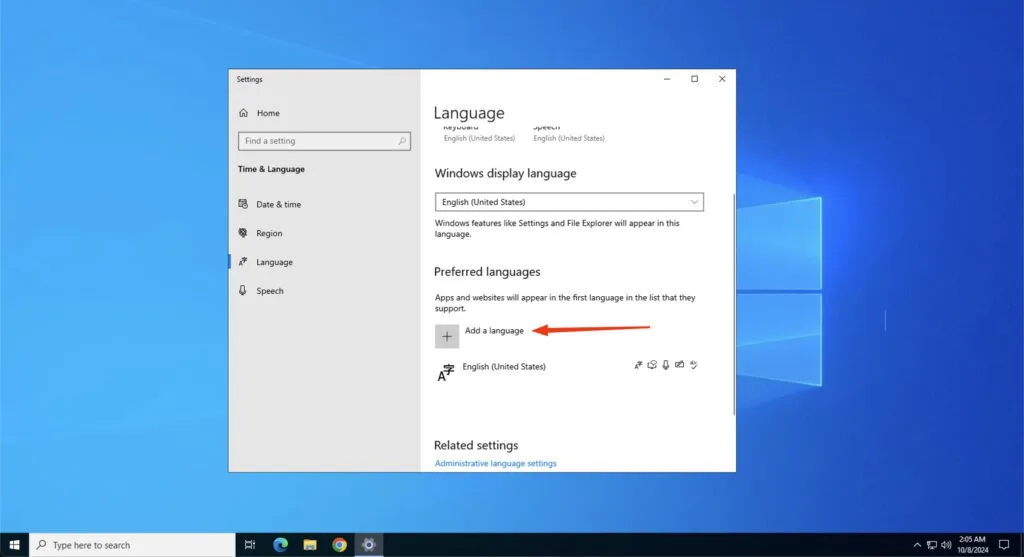Open File Explorer from the taskbar
This screenshot has width=1024, height=557.
point(310,545)
